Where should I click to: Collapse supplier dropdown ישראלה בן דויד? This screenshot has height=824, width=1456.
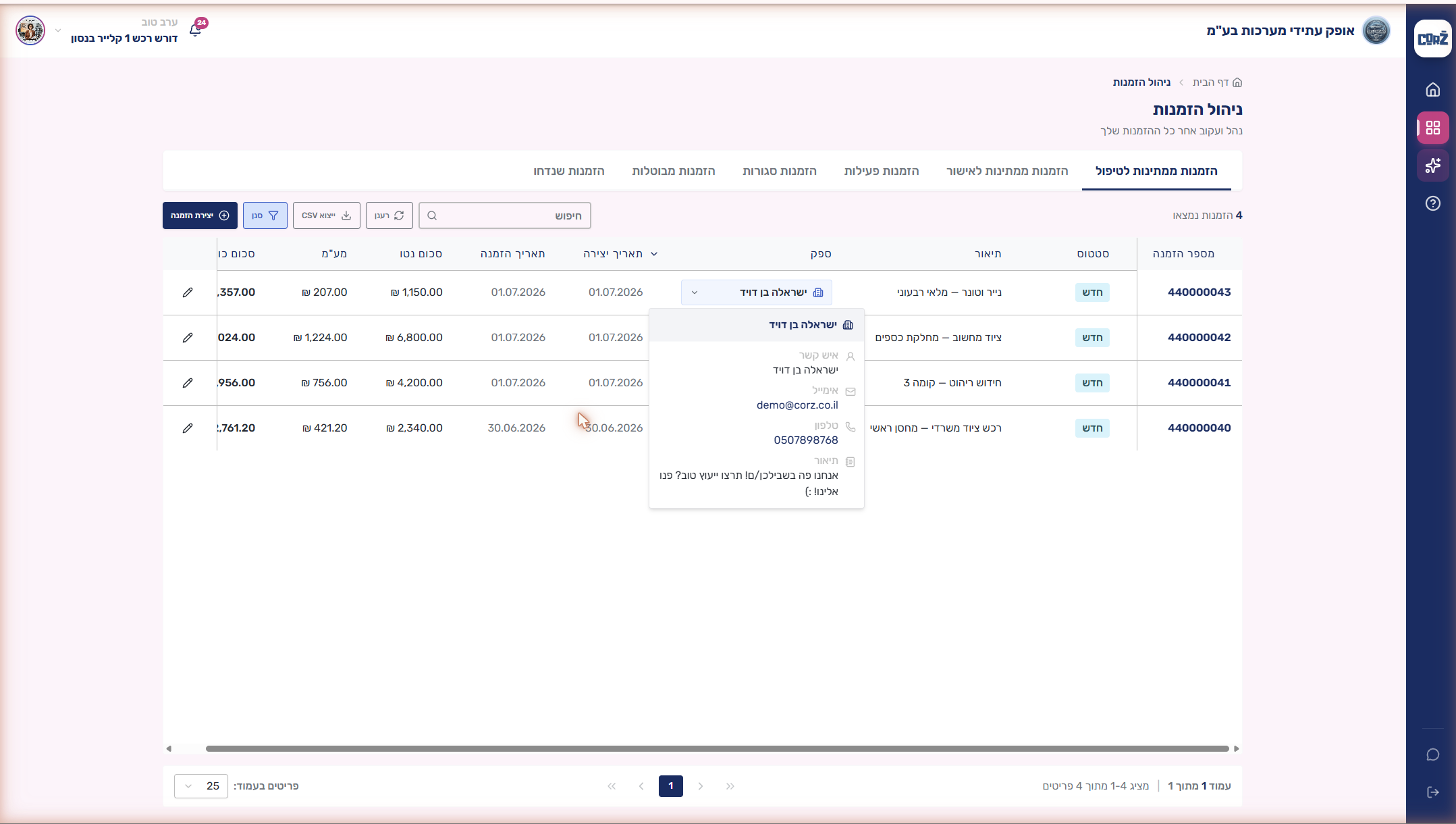[x=757, y=292]
